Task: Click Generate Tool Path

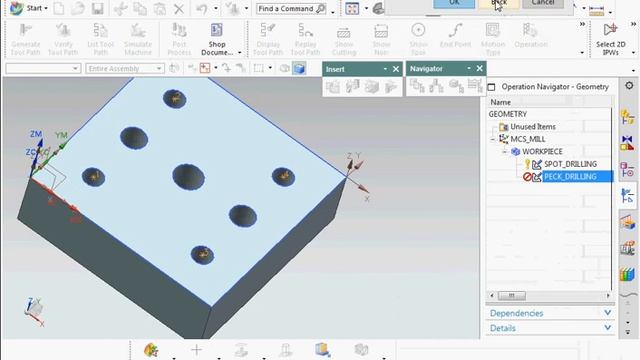Action: pyautogui.click(x=26, y=40)
